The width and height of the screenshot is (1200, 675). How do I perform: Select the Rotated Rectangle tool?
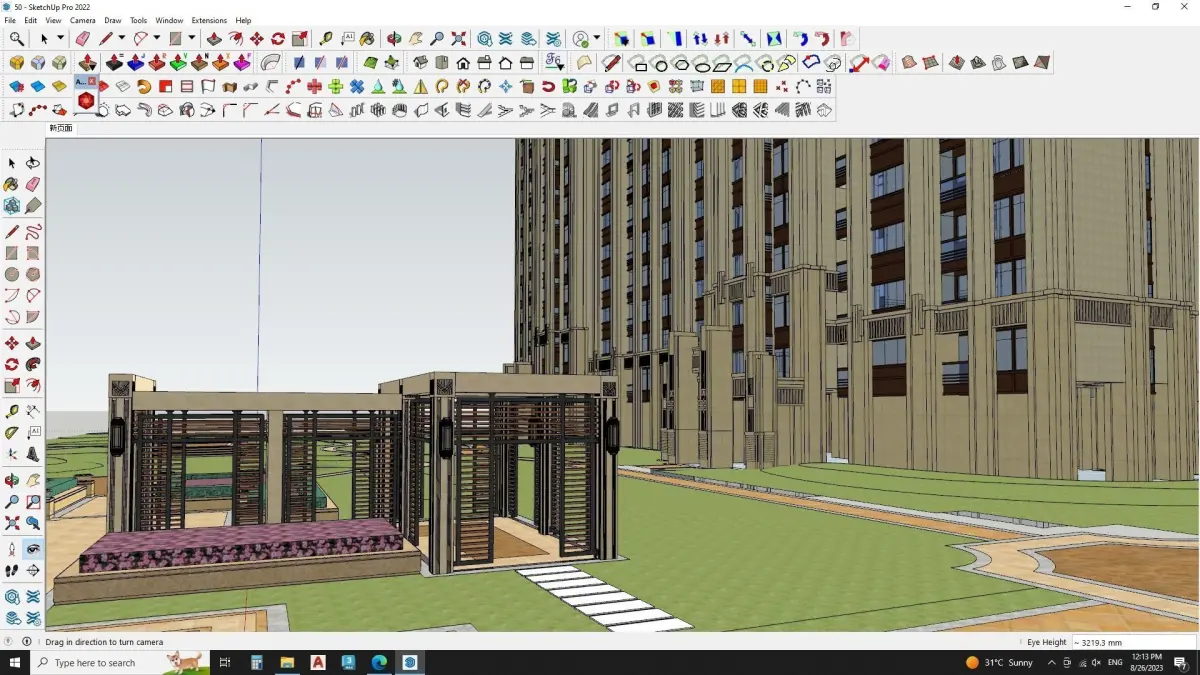pos(33,253)
